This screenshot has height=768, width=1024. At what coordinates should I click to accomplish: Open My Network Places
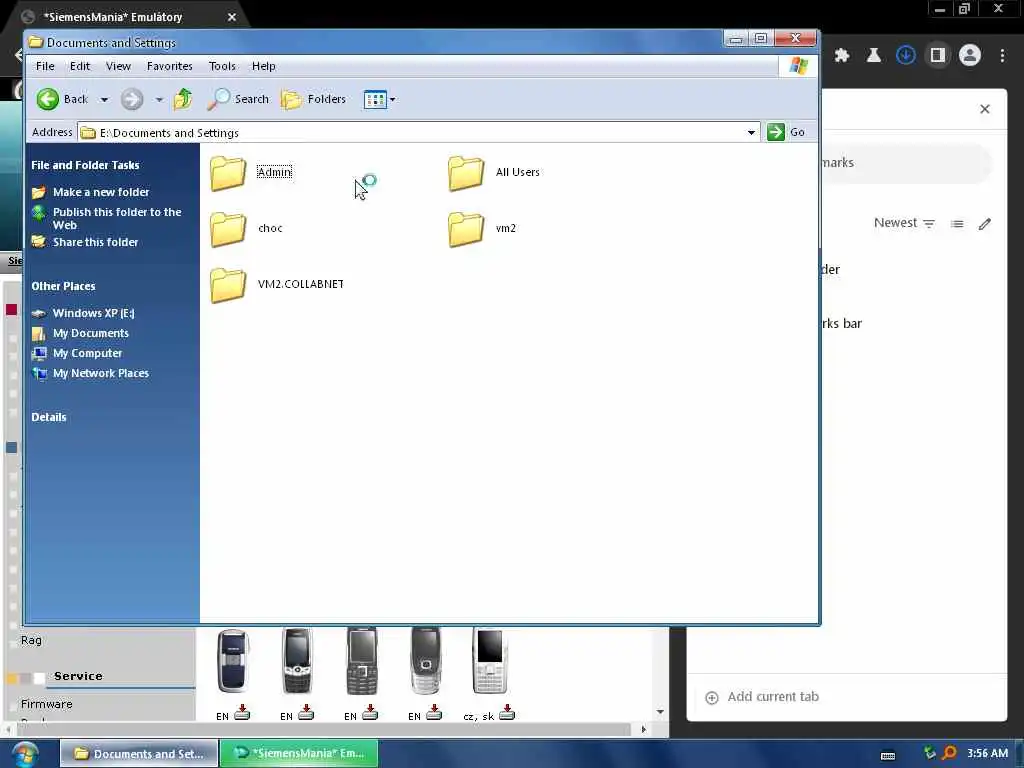(90, 374)
